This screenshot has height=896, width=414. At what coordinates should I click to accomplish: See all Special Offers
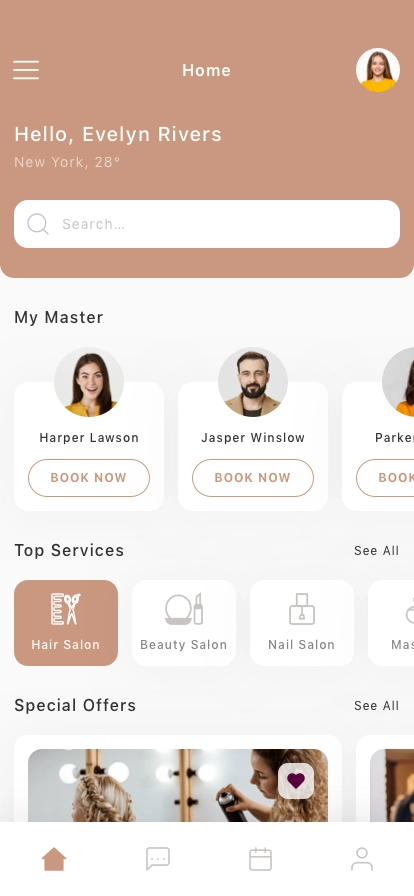coord(376,706)
